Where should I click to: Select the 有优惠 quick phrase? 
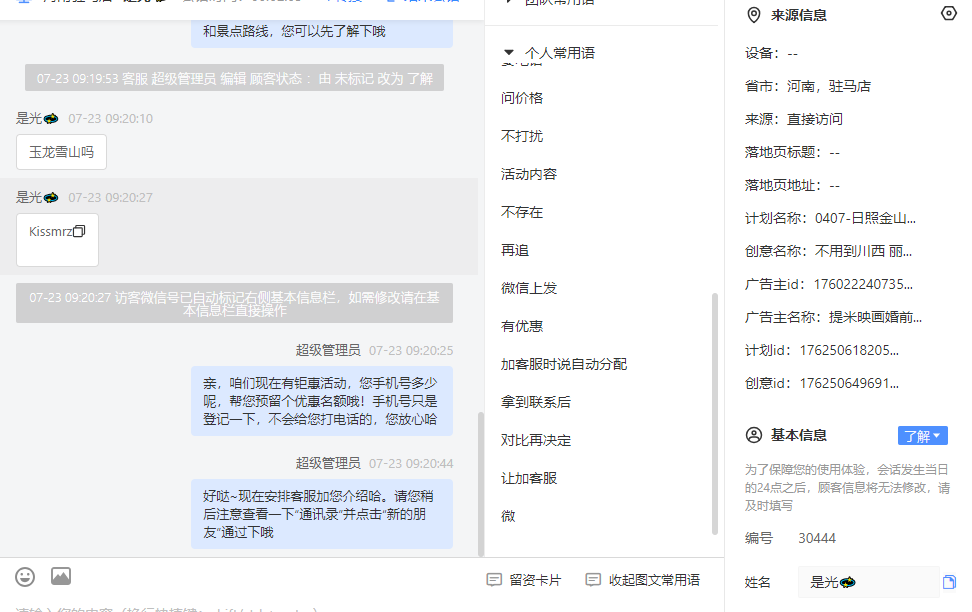click(522, 326)
